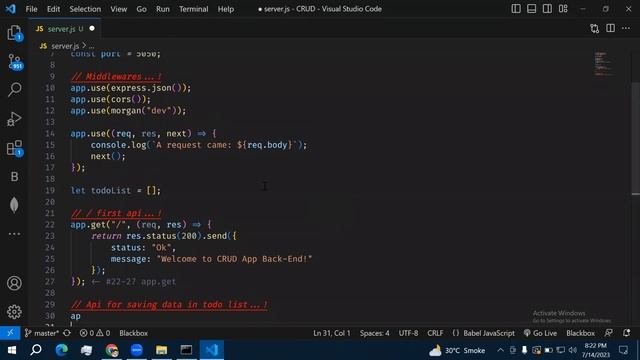The image size is (640, 360).
Task: Close server.js tab via unsaved dot
Action: (x=92, y=28)
